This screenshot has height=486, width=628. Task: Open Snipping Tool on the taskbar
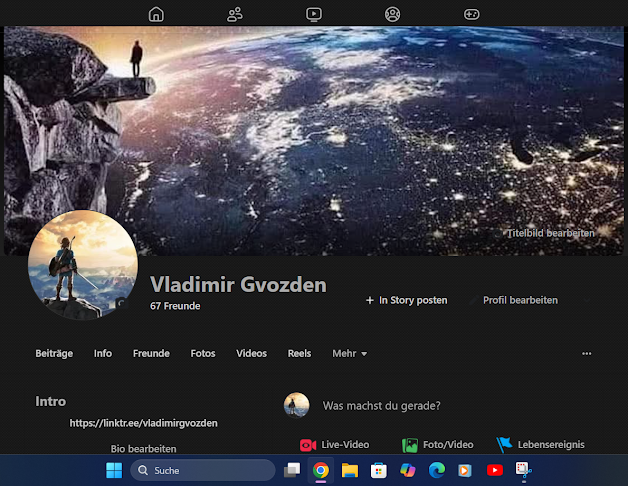(523, 470)
